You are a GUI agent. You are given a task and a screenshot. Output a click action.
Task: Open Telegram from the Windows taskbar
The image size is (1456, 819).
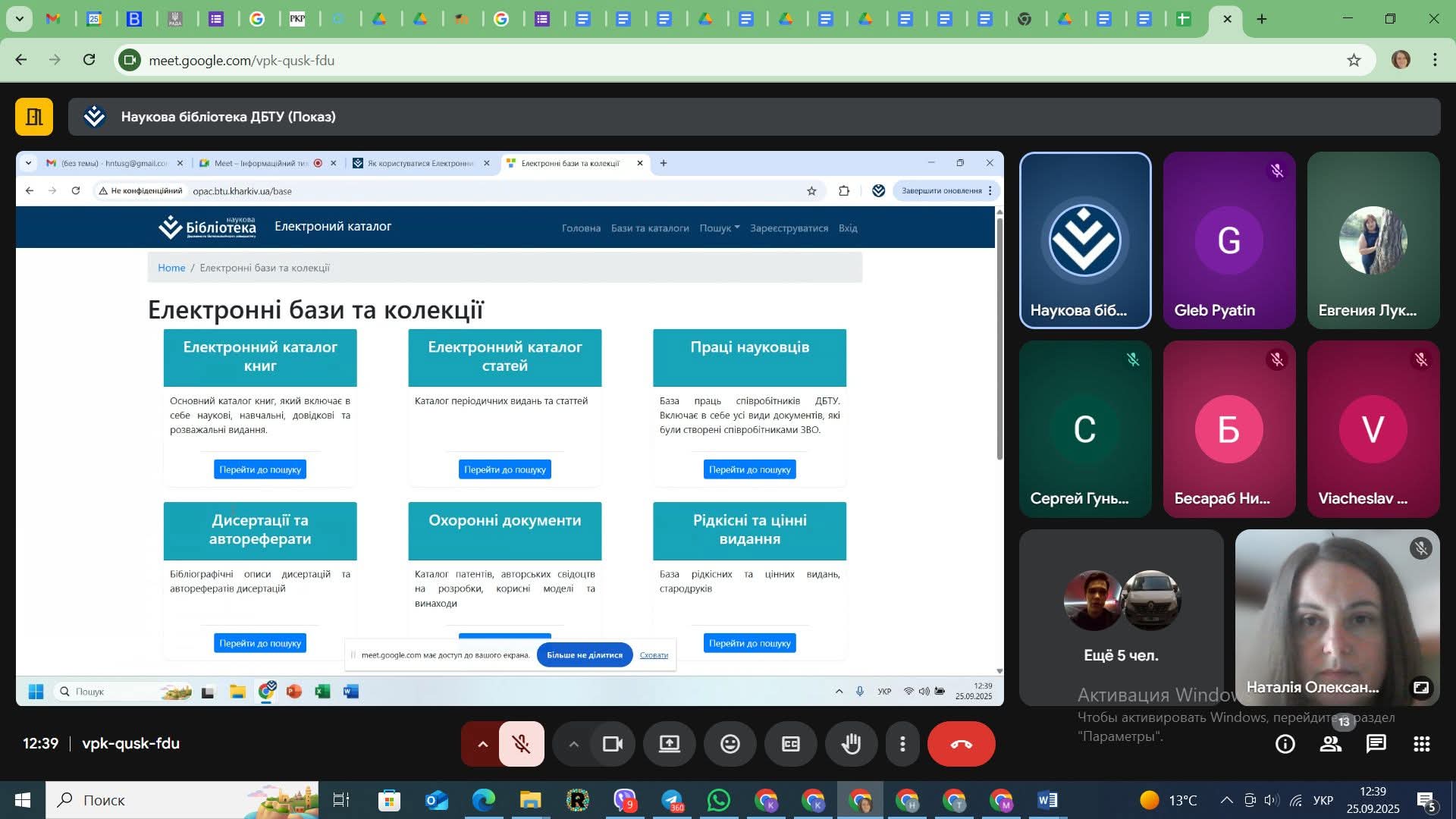pyautogui.click(x=672, y=800)
